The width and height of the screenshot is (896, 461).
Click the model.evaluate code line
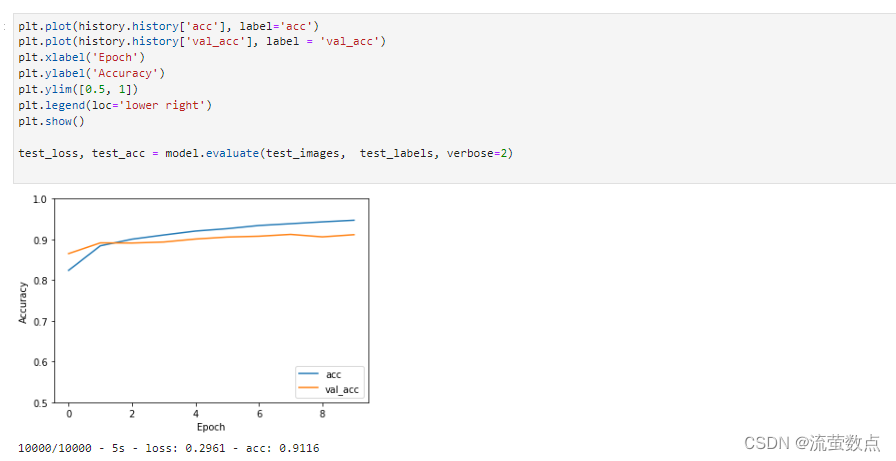pos(265,153)
